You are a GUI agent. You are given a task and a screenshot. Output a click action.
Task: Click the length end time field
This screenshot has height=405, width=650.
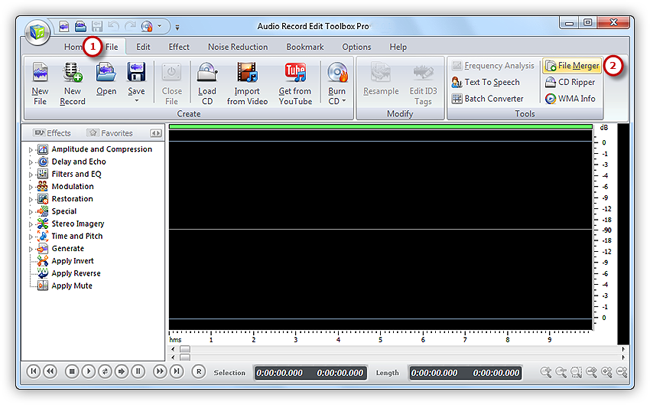tap(496, 373)
